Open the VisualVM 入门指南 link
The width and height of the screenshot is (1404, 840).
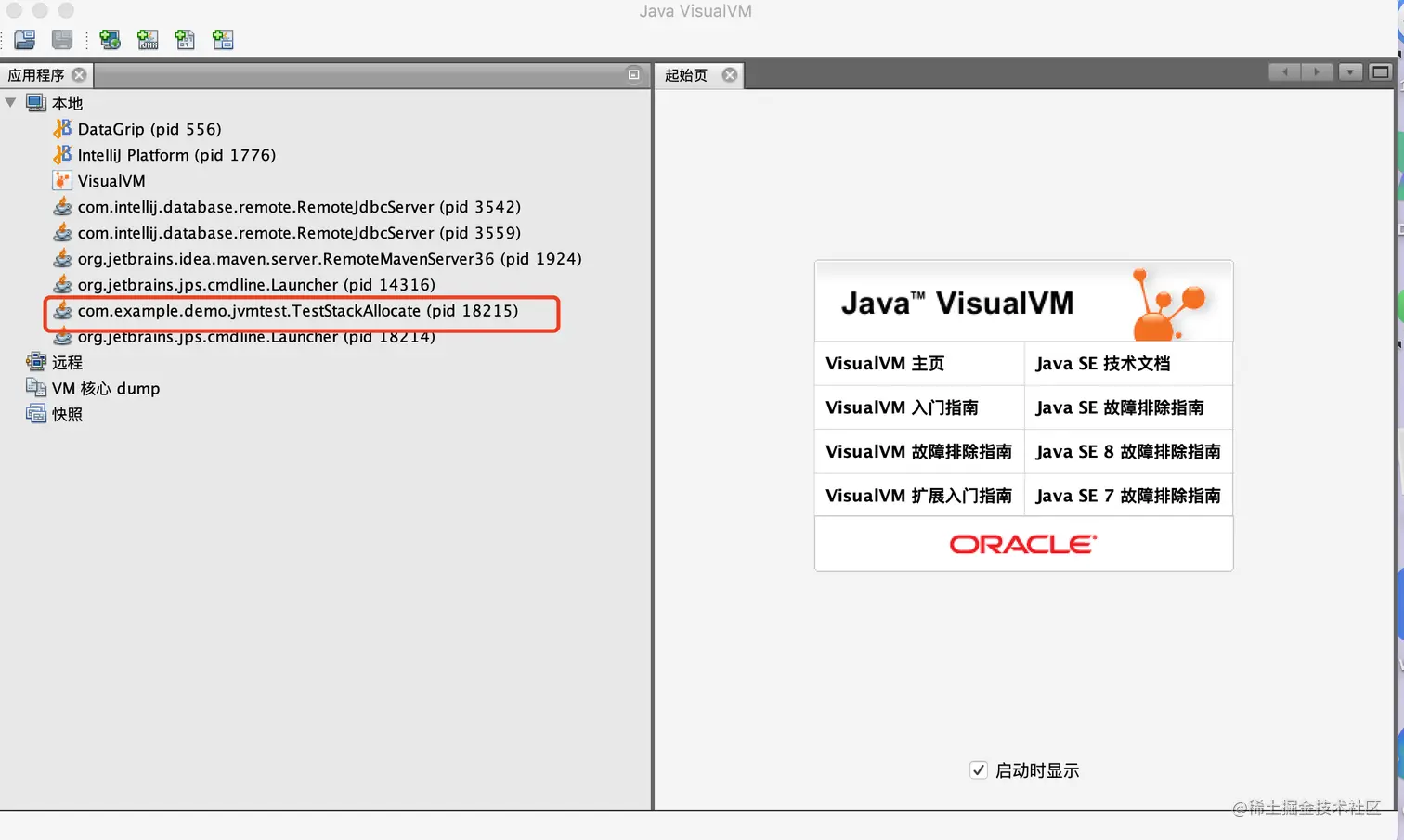coord(902,407)
